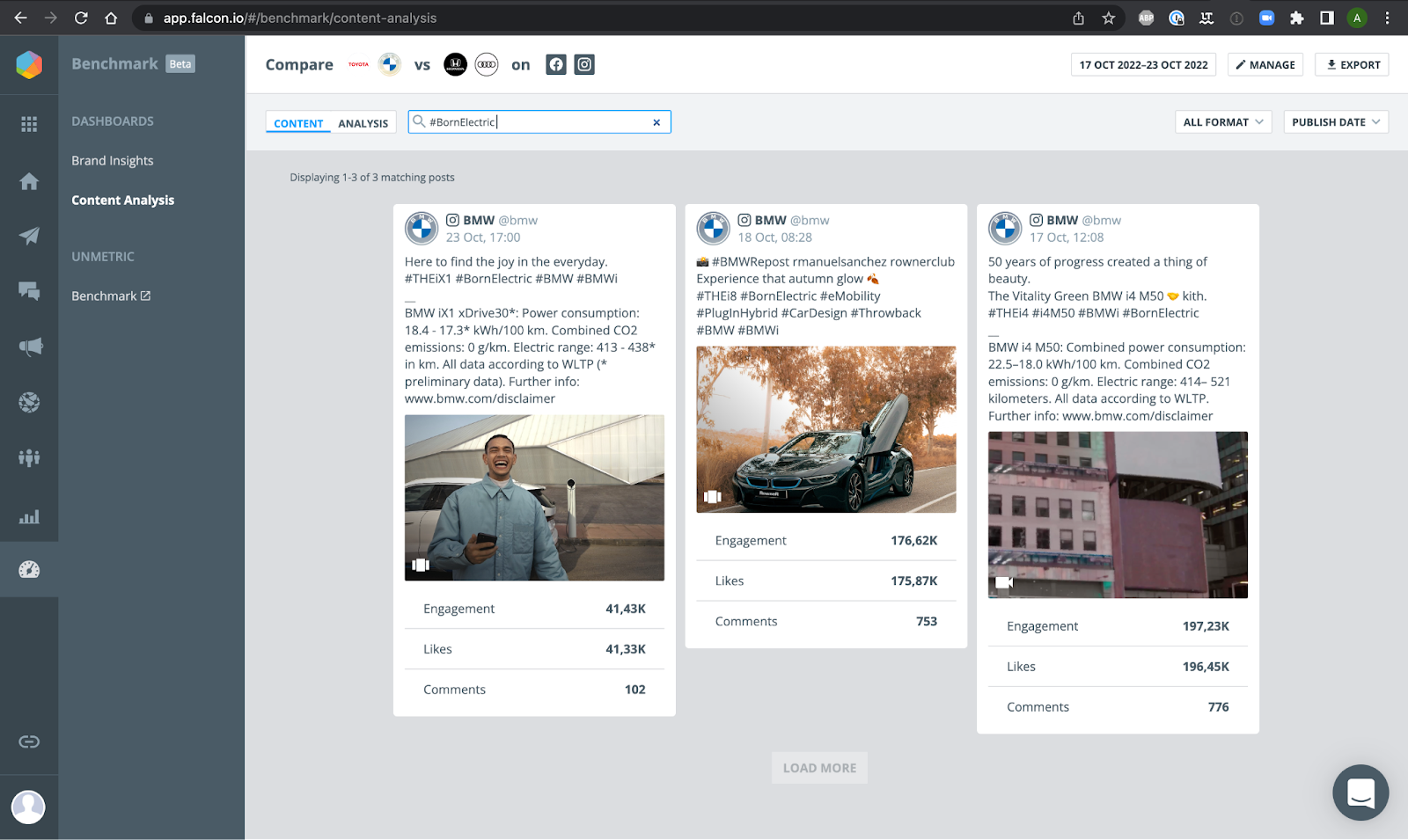1408x840 pixels.
Task: Bookmark page with star icon
Action: tap(1109, 18)
